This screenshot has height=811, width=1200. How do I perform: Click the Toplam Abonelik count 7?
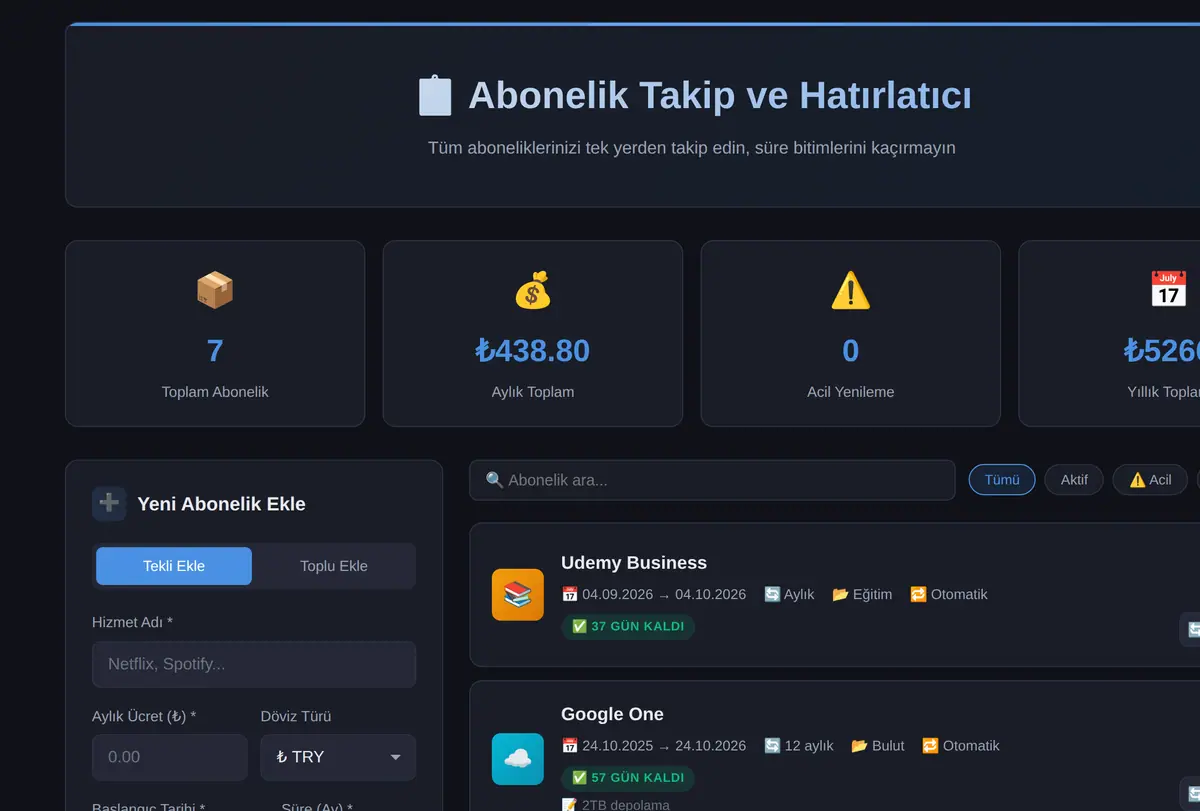215,351
